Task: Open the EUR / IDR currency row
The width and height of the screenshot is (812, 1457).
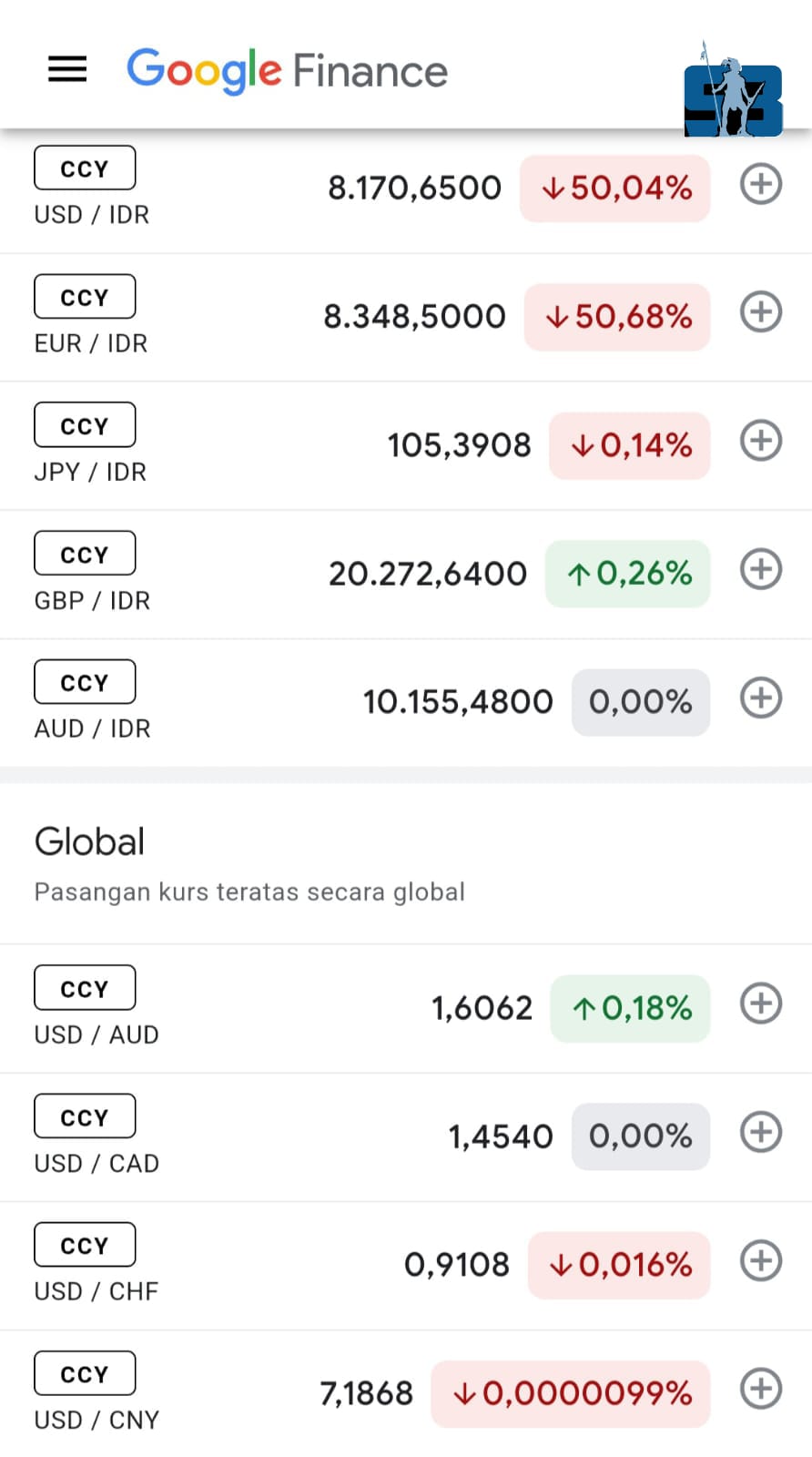Action: pos(90,343)
